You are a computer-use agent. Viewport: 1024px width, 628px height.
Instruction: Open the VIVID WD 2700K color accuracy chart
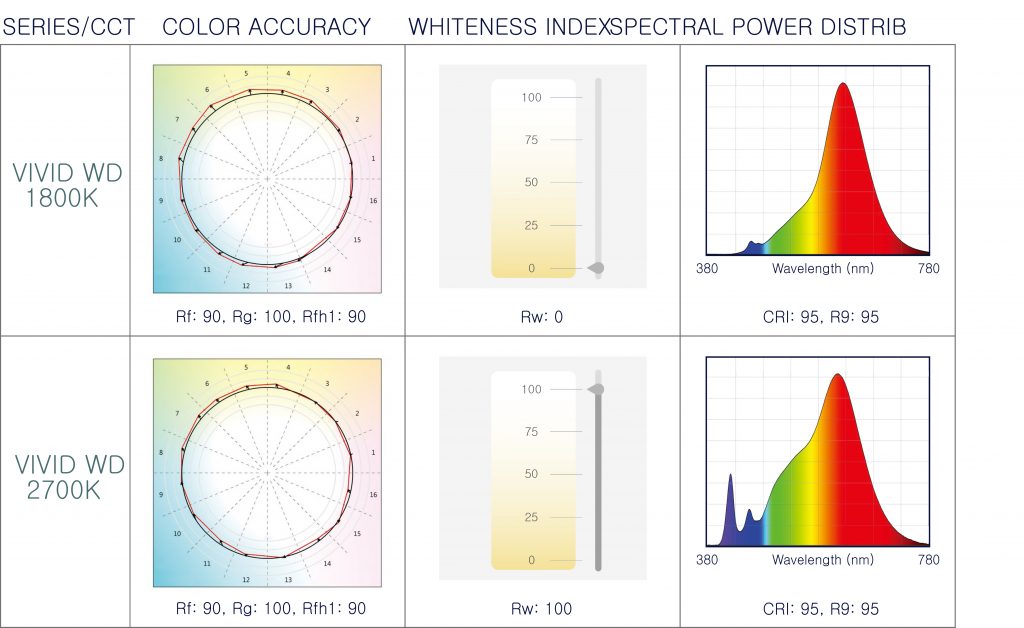click(x=268, y=472)
